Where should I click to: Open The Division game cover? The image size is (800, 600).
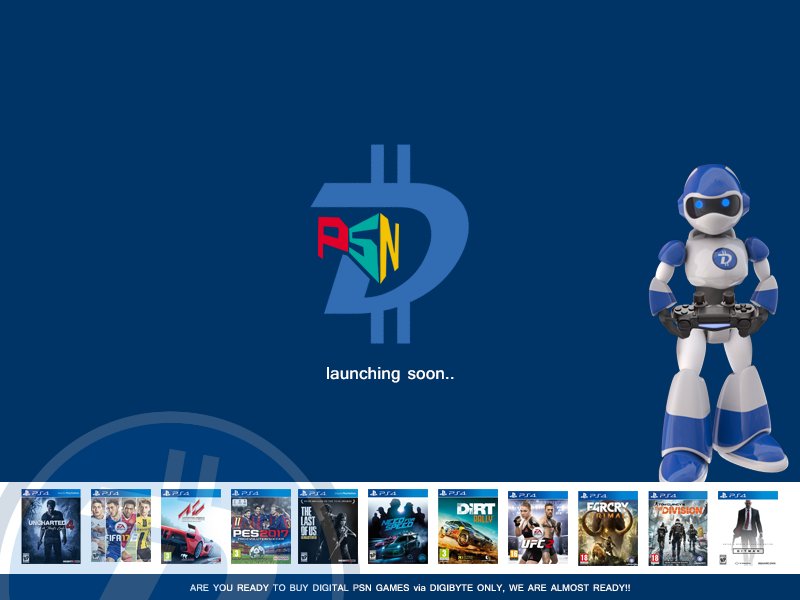coord(678,528)
